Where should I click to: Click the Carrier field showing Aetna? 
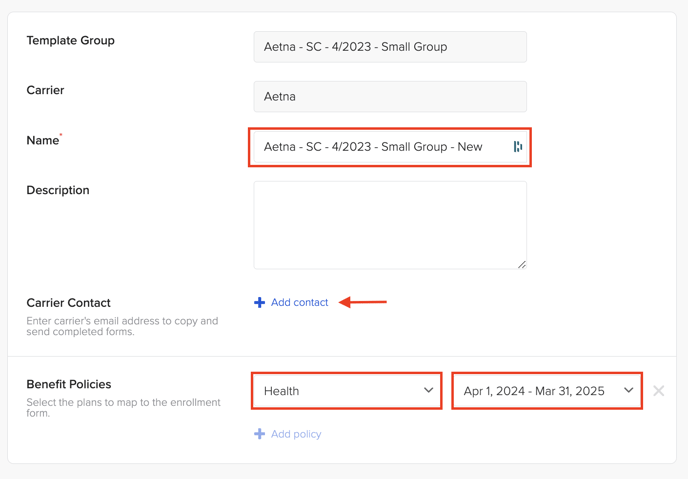390,97
